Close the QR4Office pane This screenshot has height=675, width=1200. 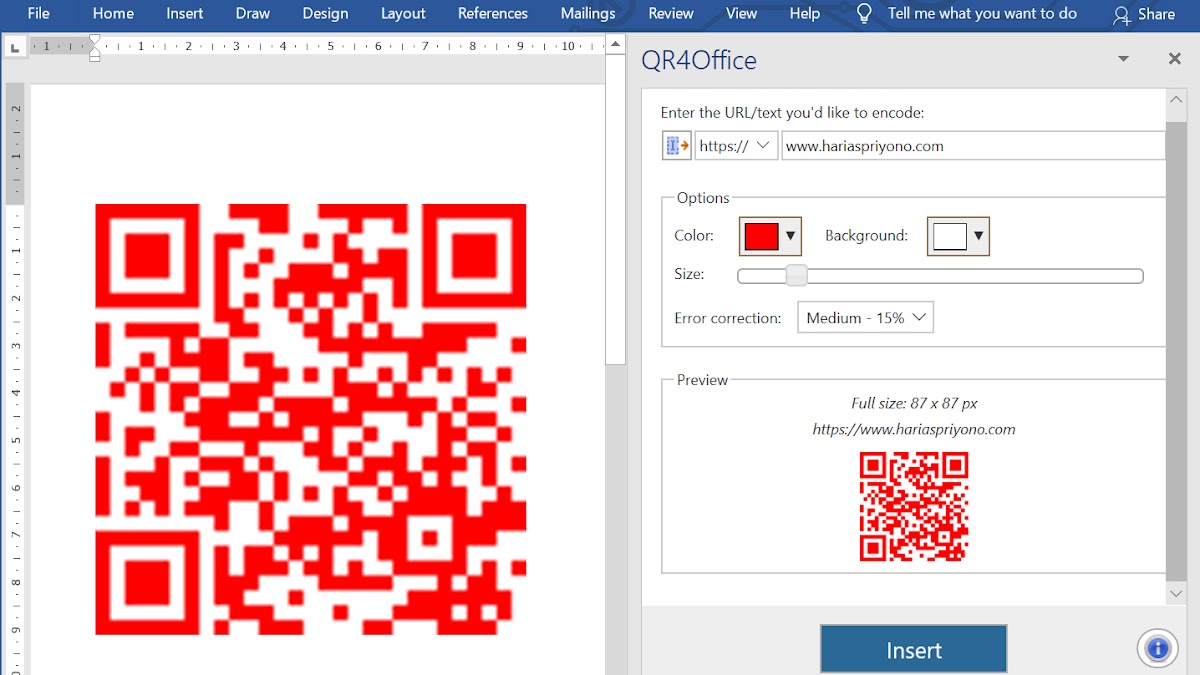tap(1174, 58)
